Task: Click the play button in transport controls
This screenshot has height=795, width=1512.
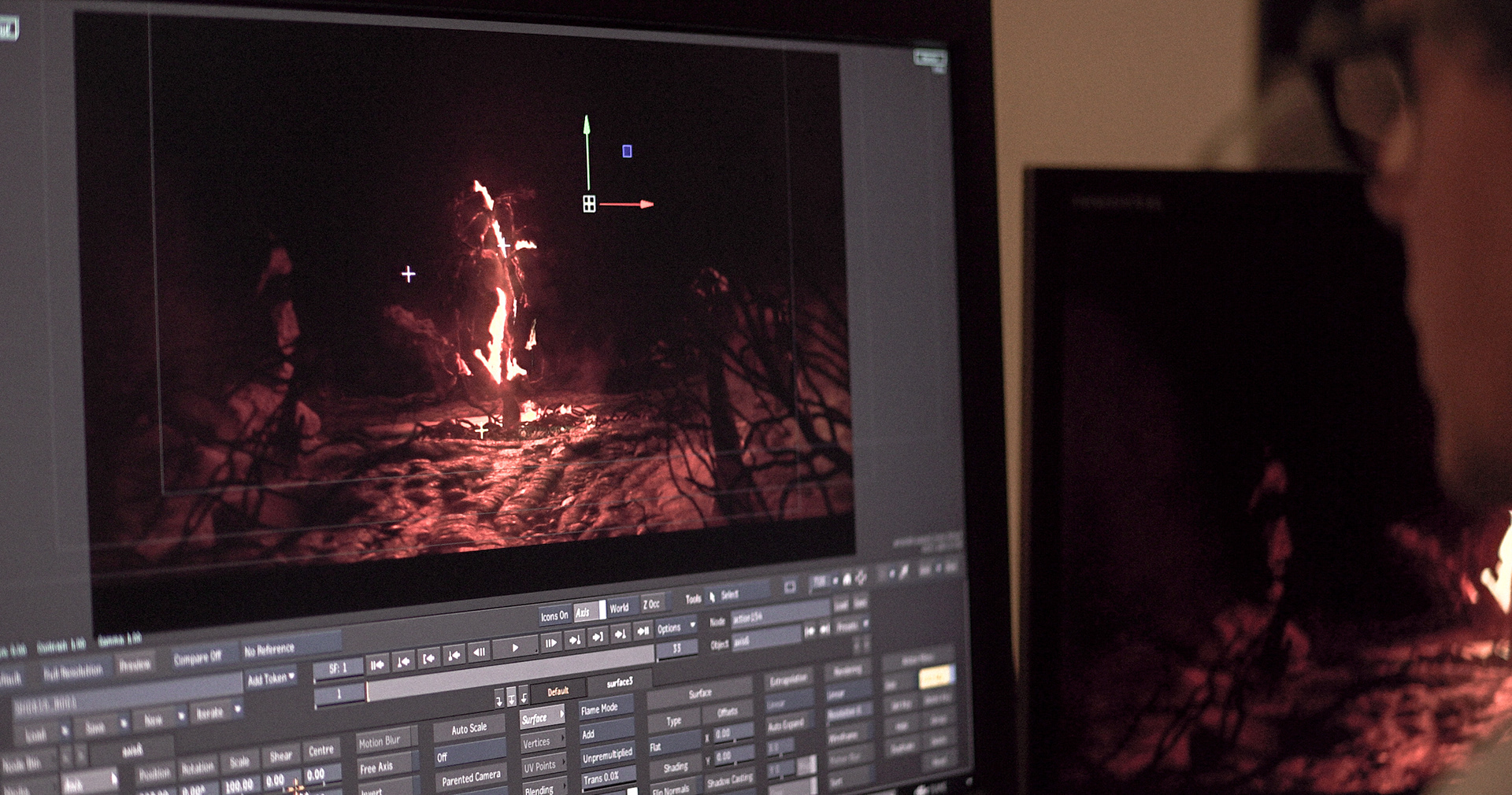Action: pyautogui.click(x=515, y=648)
